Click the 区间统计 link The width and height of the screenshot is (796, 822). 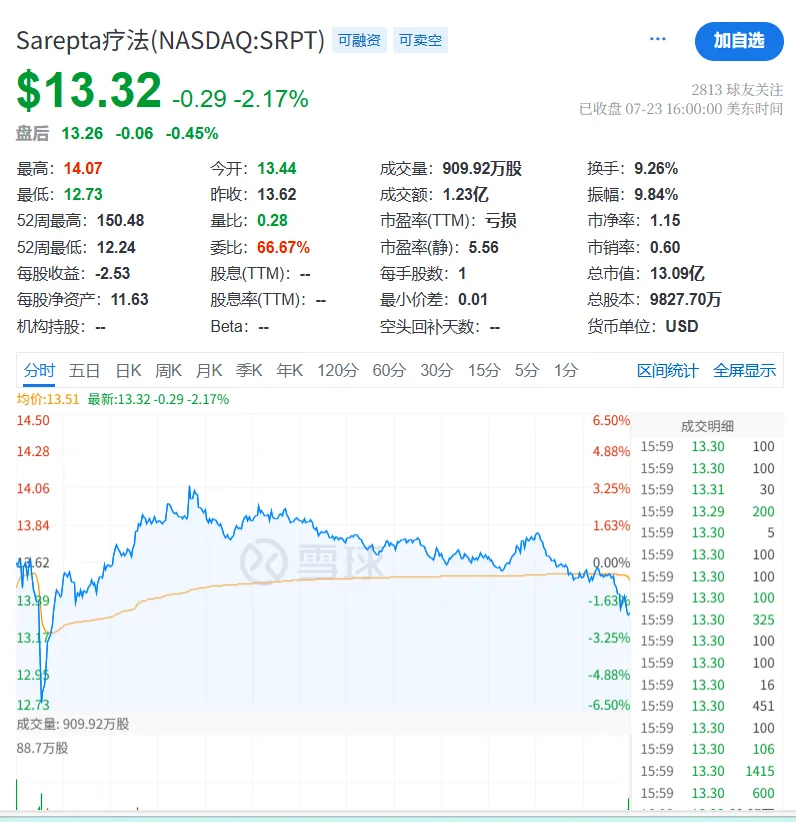tap(668, 370)
